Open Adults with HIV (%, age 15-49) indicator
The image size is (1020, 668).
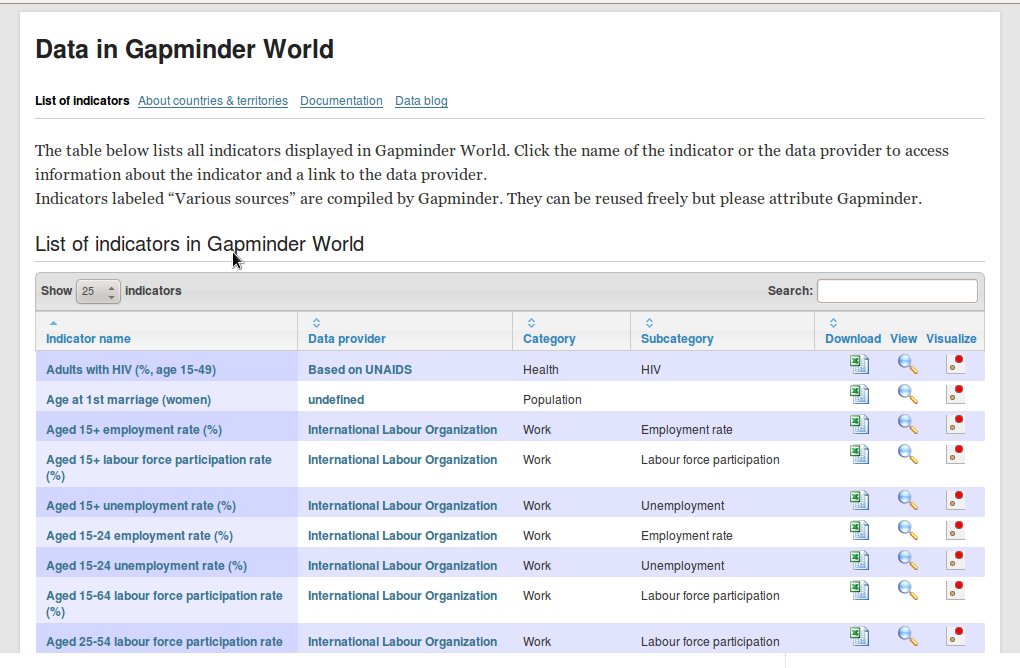click(x=131, y=369)
